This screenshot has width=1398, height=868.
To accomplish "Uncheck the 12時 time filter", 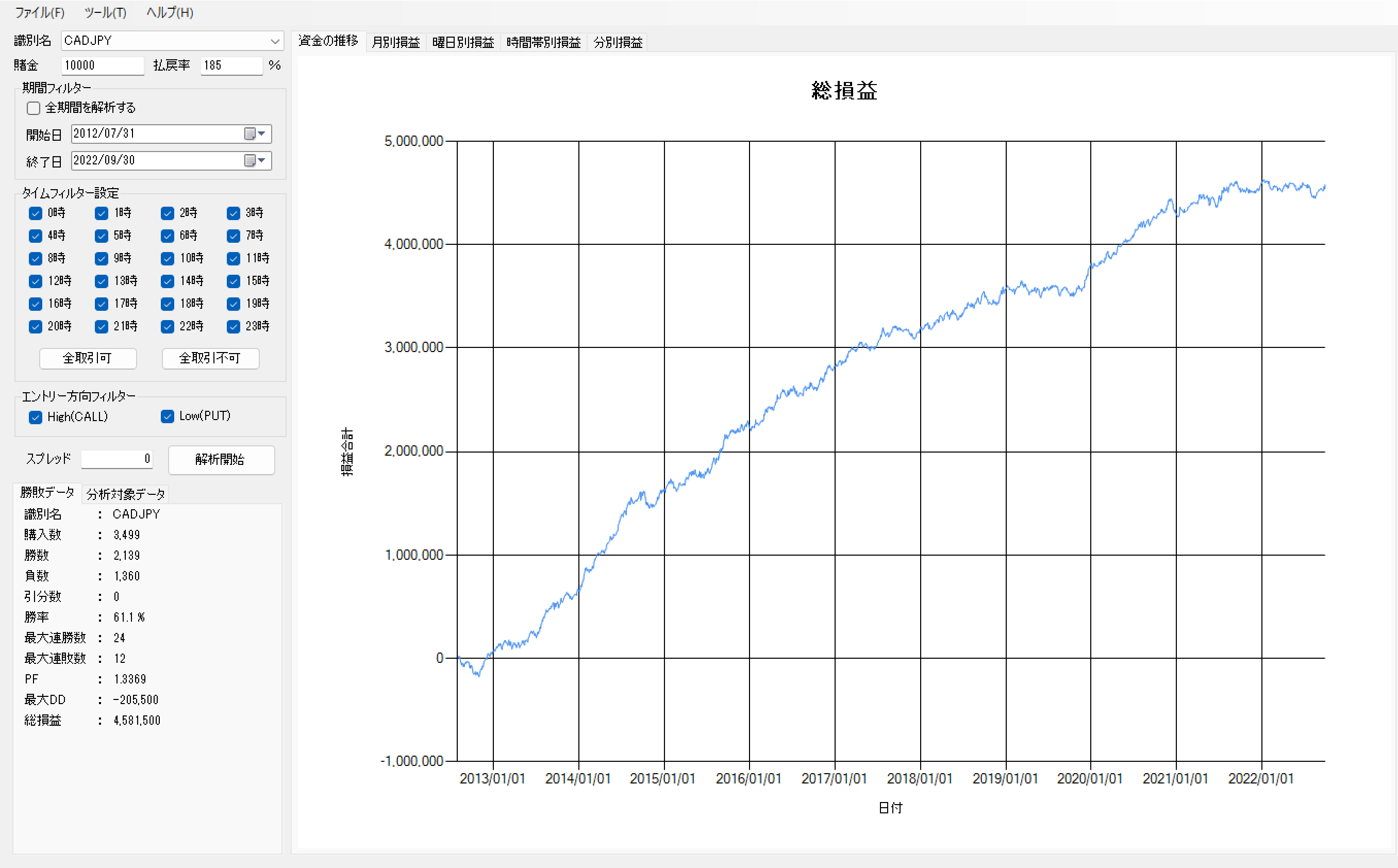I will tap(36, 281).
